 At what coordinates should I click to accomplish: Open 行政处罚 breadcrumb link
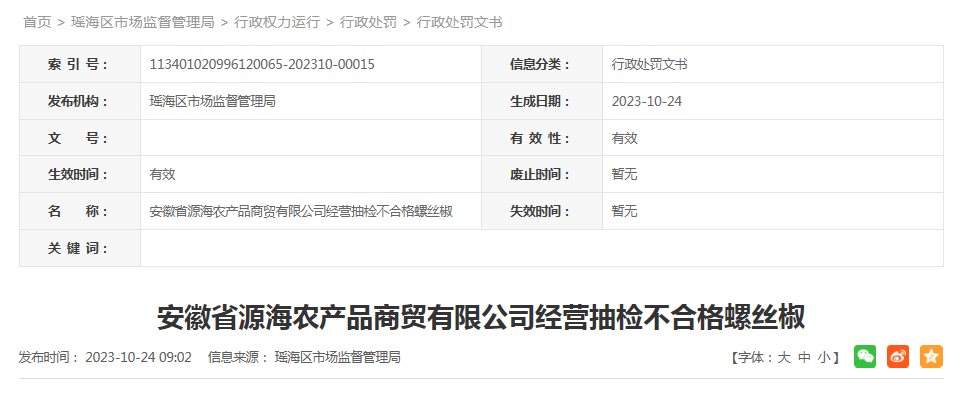(368, 23)
